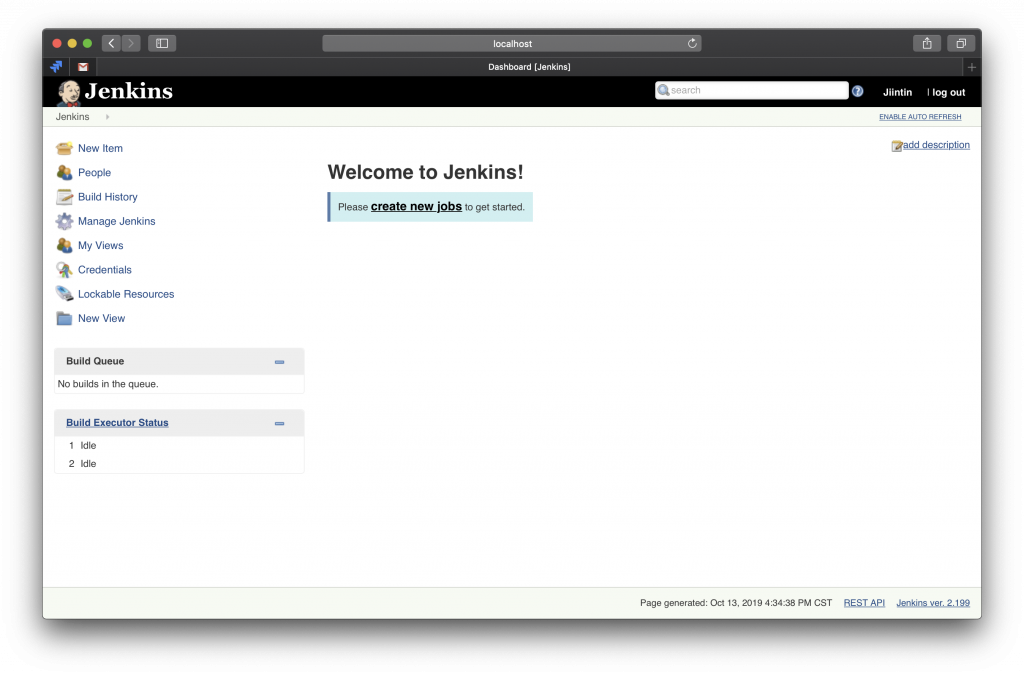Screen dimensions: 1024x675
Task: Click the New Item box icon
Action: tap(64, 148)
